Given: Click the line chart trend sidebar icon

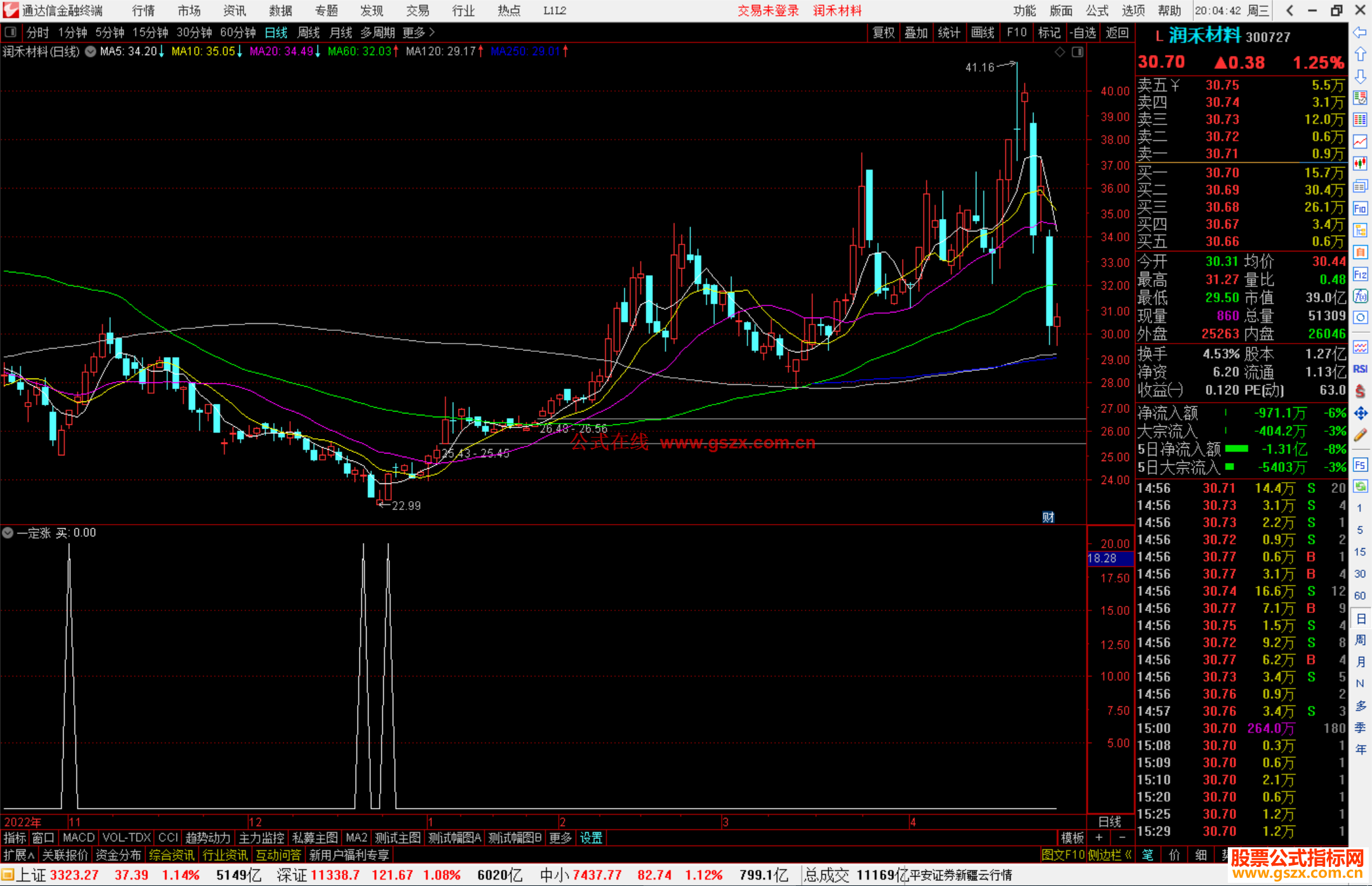Looking at the screenshot, I should click(x=1360, y=142).
